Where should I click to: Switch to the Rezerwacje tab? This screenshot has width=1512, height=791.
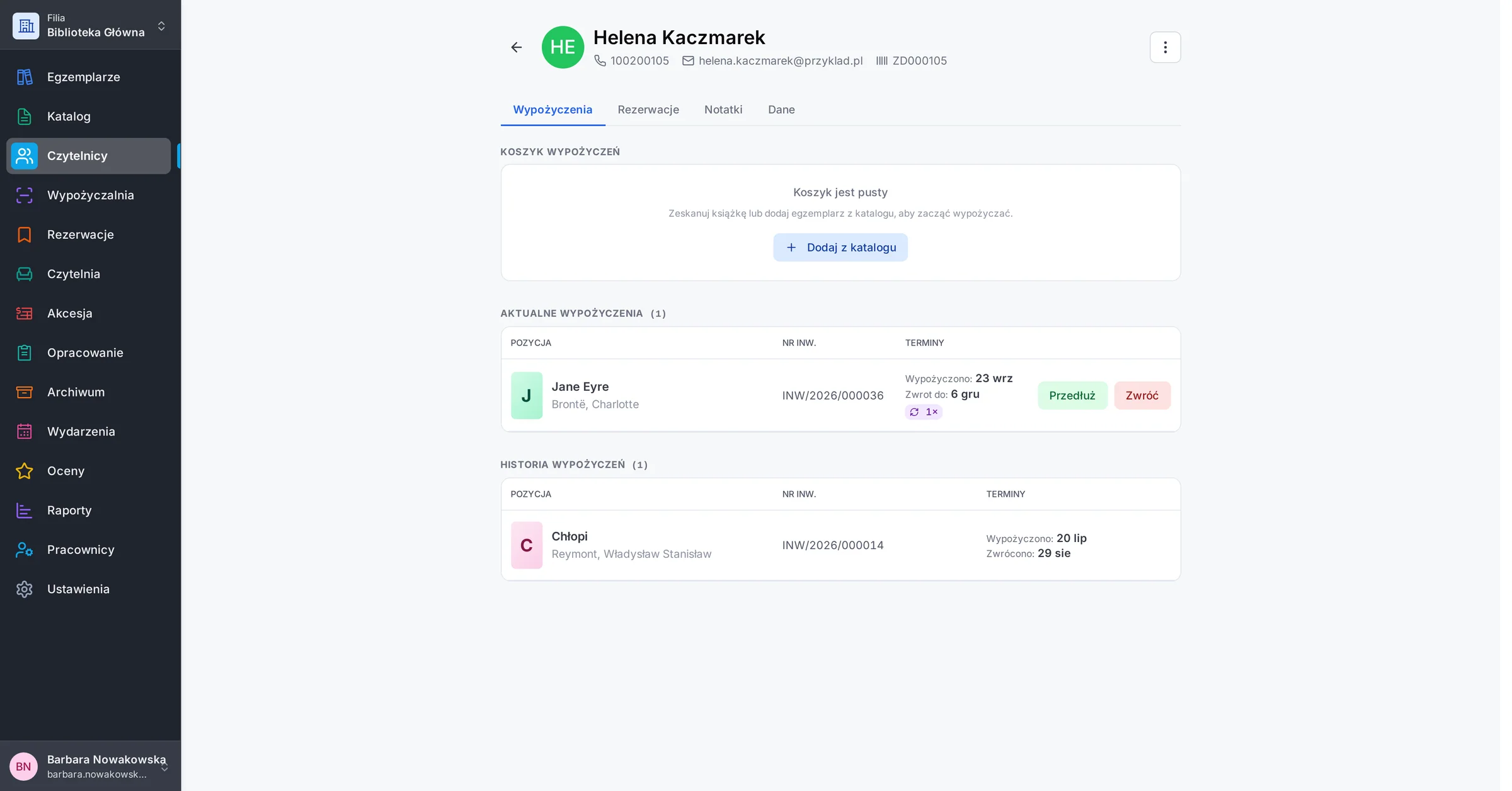coord(648,110)
